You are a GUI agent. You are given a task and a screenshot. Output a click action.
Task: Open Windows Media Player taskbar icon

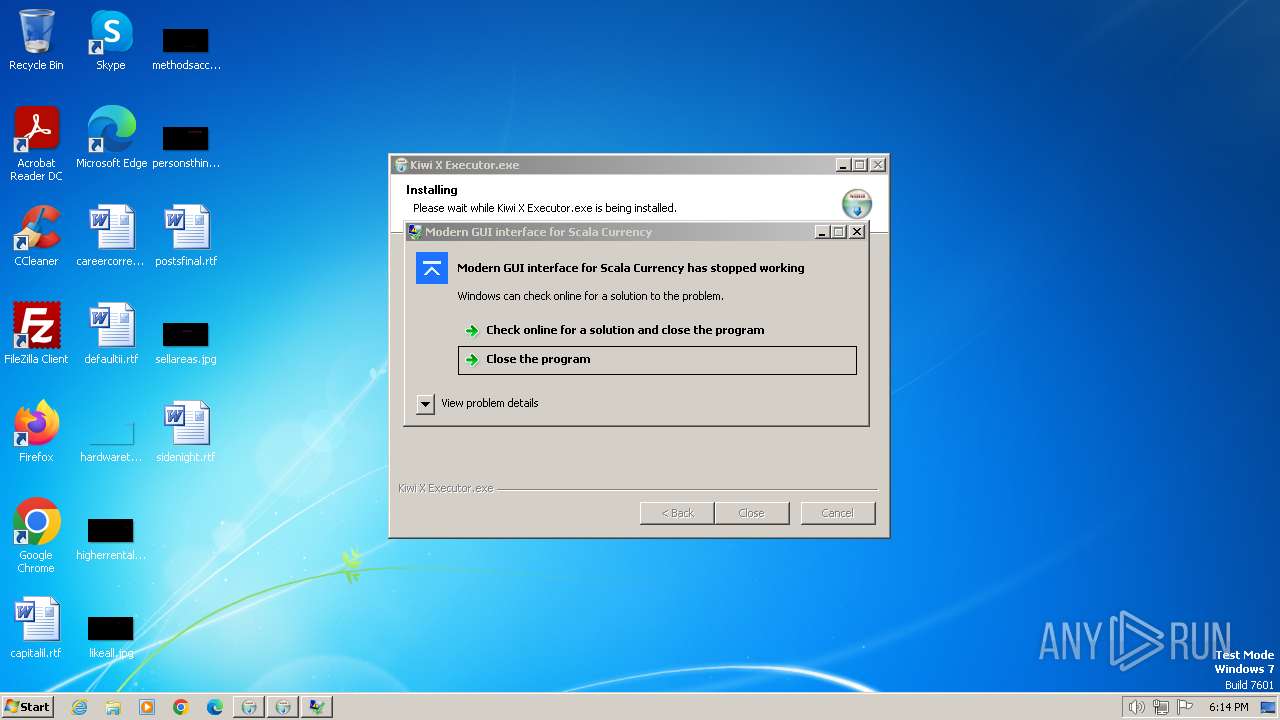[x=147, y=707]
